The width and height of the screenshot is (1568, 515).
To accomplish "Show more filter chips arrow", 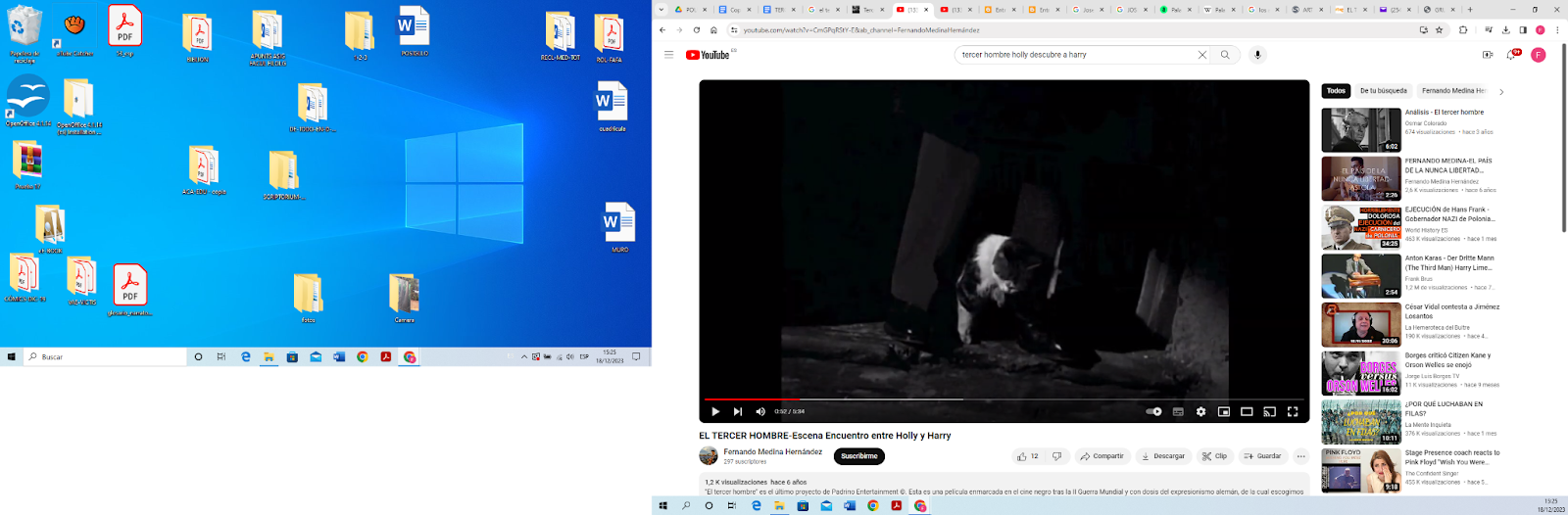I will (1501, 92).
